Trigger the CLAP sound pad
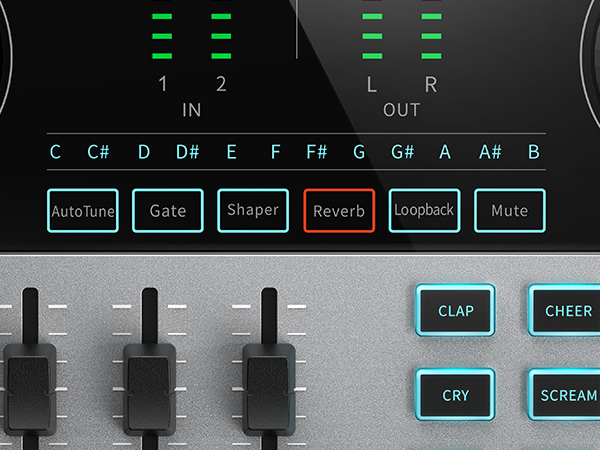The image size is (600, 450). pos(456,311)
